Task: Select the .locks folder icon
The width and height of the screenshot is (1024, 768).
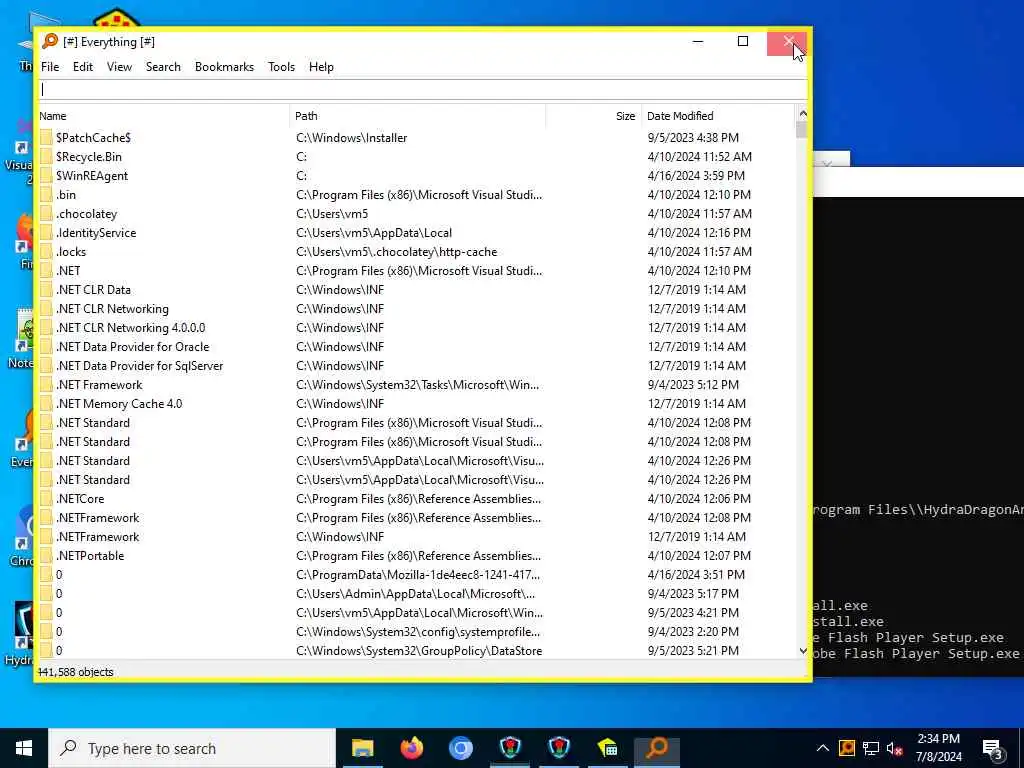Action: [46, 251]
